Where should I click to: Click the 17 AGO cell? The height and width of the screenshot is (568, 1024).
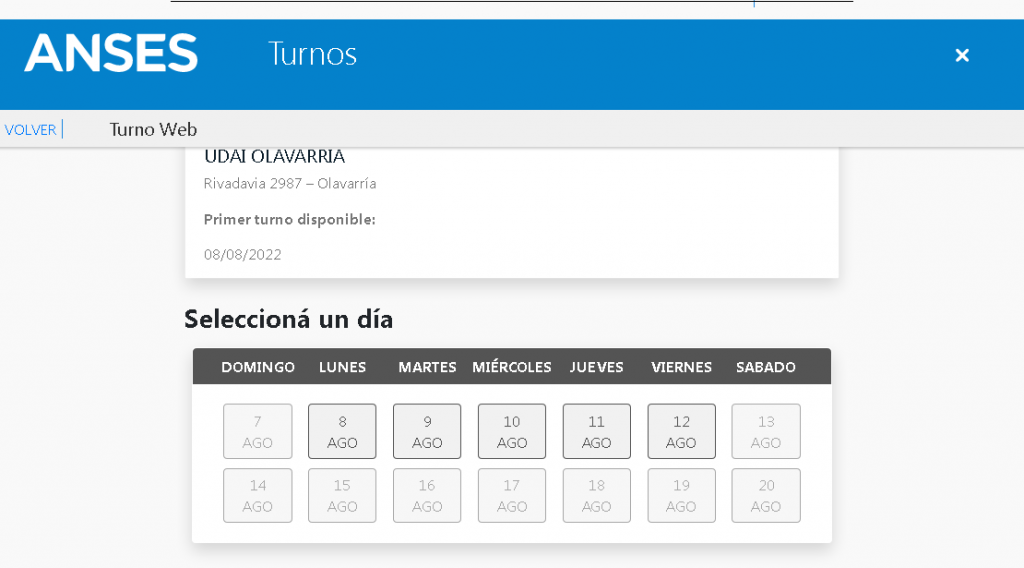click(512, 496)
